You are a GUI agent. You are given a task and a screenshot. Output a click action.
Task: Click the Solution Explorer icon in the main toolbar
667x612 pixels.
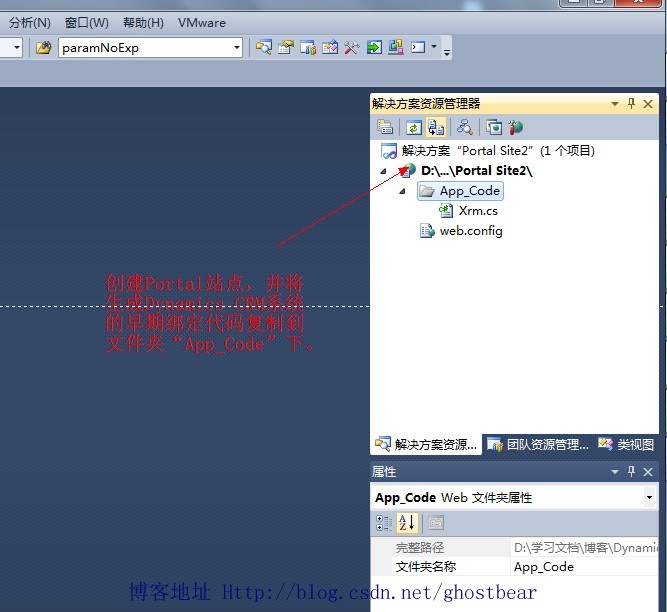point(264,47)
